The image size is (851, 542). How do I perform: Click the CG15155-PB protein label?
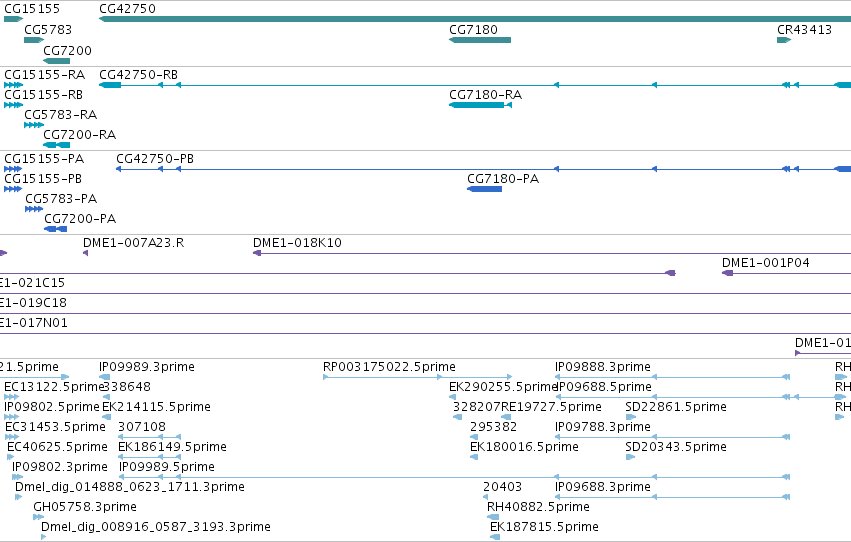pyautogui.click(x=43, y=178)
